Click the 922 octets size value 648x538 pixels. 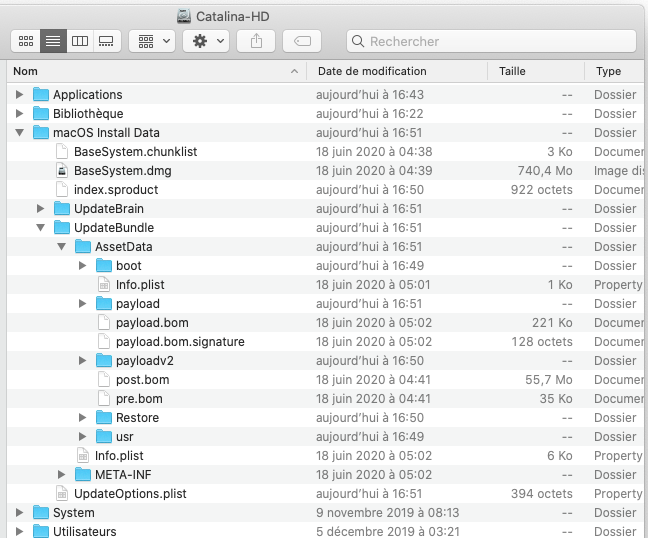pyautogui.click(x=542, y=190)
